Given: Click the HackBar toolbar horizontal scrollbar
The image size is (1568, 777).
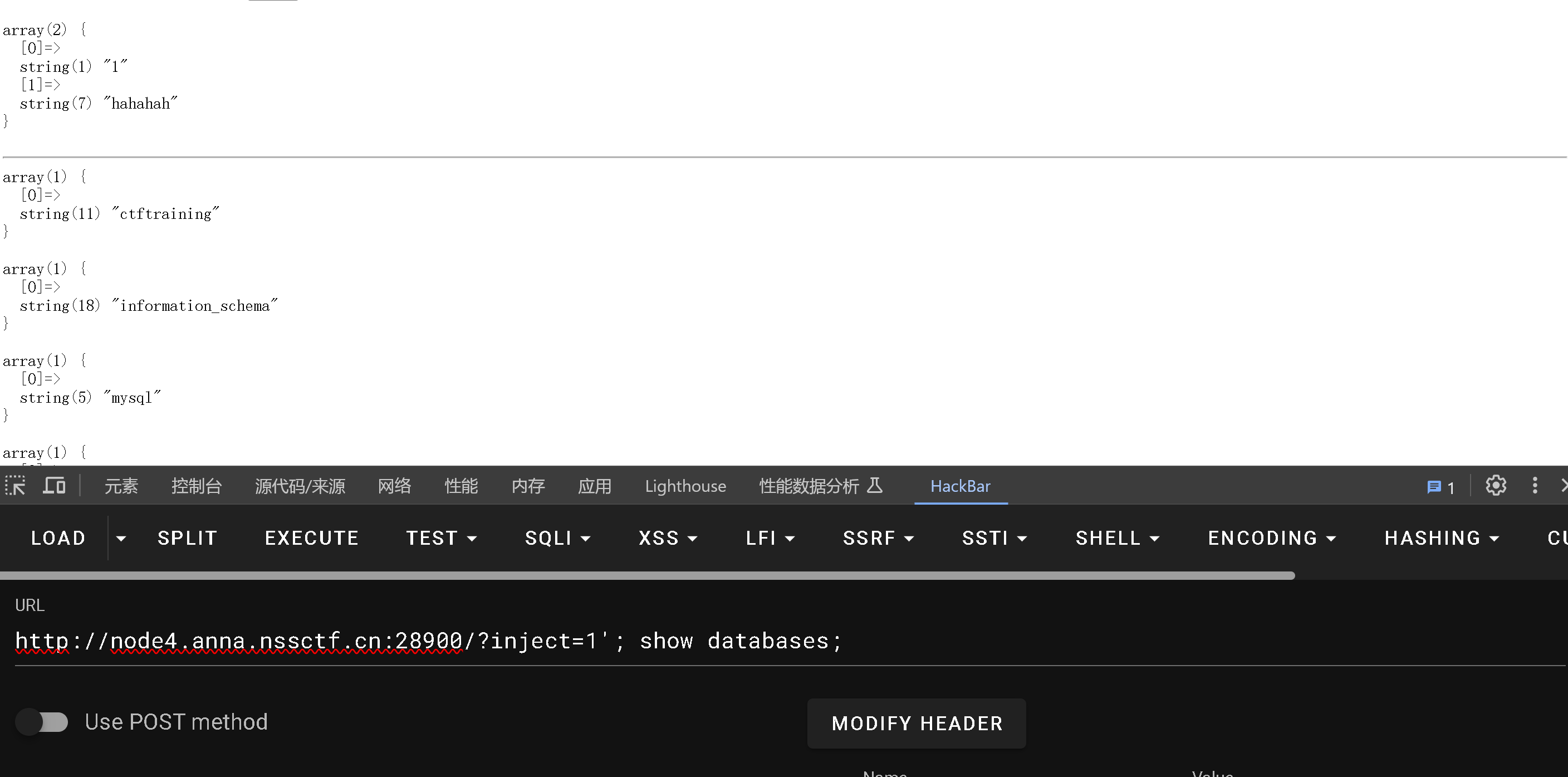Looking at the screenshot, I should tap(646, 575).
